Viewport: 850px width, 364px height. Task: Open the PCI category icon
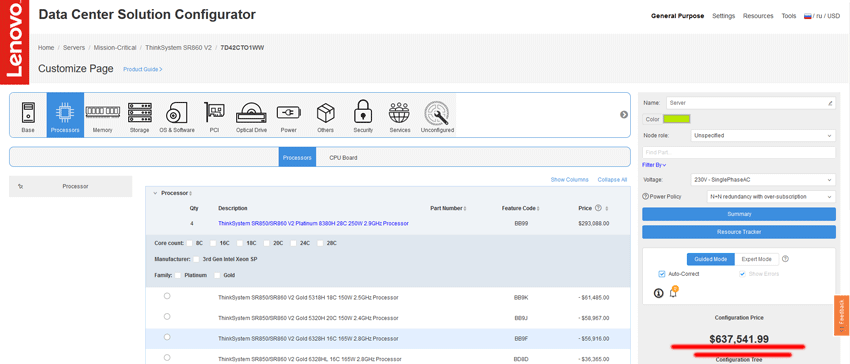point(214,115)
